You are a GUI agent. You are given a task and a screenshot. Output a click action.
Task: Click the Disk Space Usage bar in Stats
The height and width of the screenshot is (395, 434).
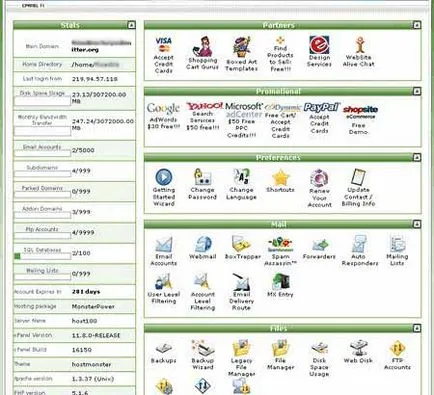pyautogui.click(x=42, y=101)
